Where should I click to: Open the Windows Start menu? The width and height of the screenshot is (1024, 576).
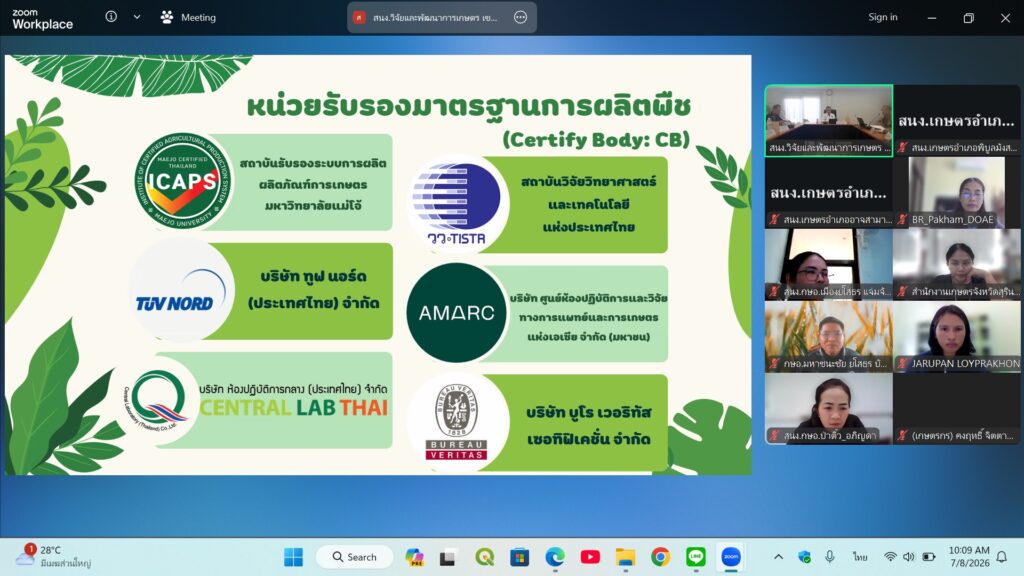tap(293, 557)
